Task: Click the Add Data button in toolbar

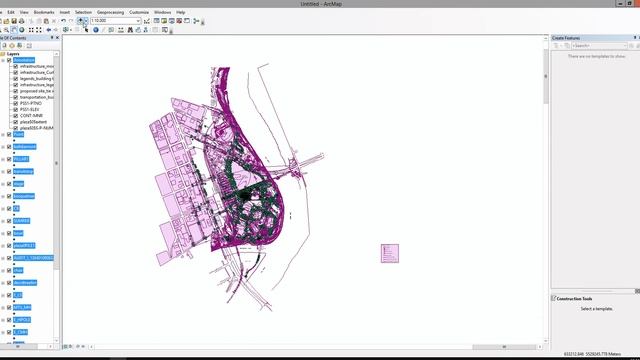Action: pyautogui.click(x=80, y=20)
